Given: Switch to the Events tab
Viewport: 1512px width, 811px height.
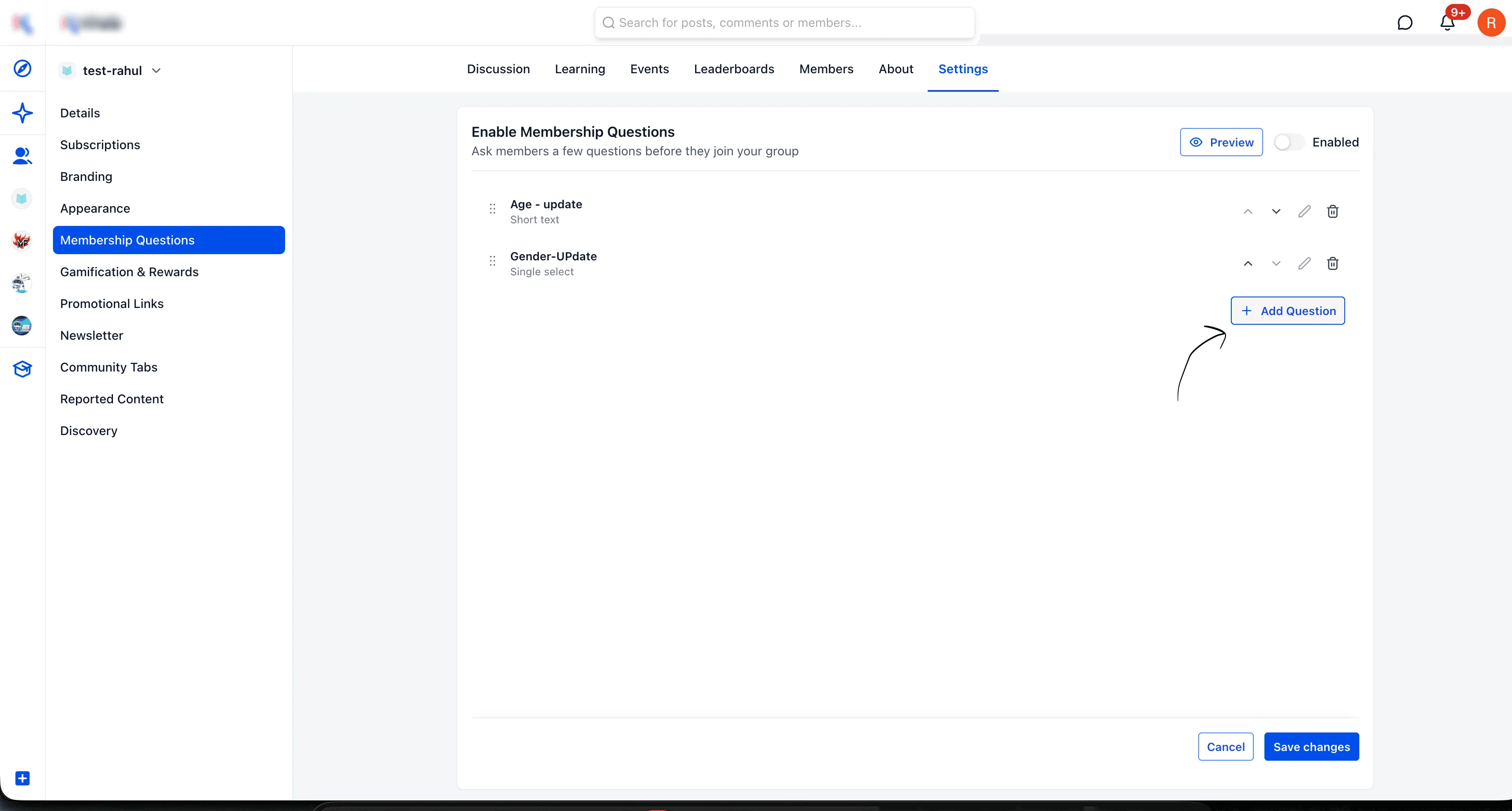Looking at the screenshot, I should (x=649, y=69).
